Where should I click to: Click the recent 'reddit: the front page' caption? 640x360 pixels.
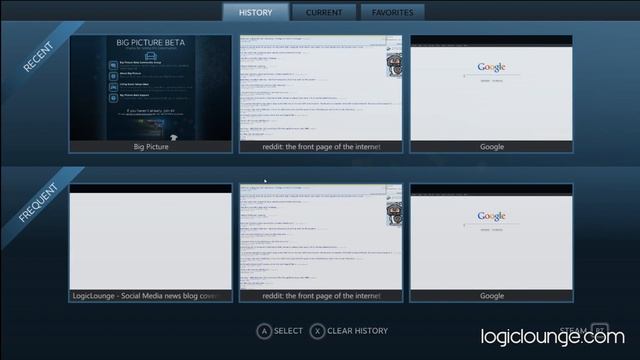coord(321,147)
